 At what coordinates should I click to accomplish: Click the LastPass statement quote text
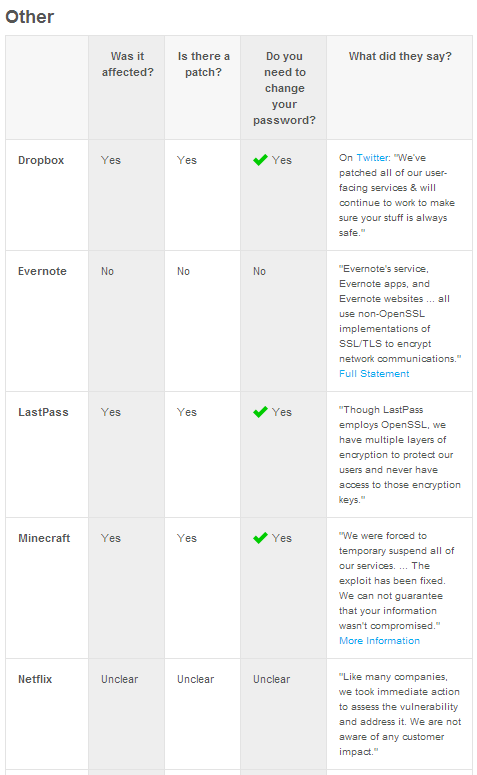click(400, 455)
